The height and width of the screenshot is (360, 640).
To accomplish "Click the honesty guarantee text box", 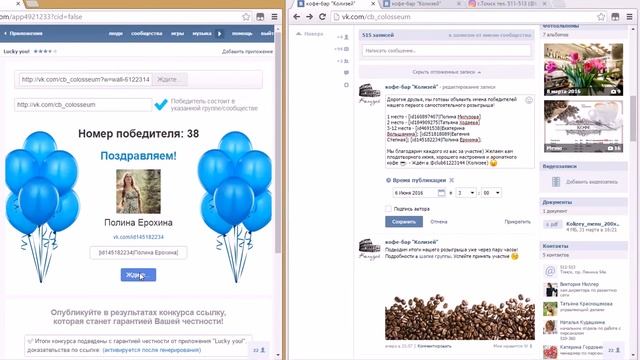I will (x=138, y=345).
